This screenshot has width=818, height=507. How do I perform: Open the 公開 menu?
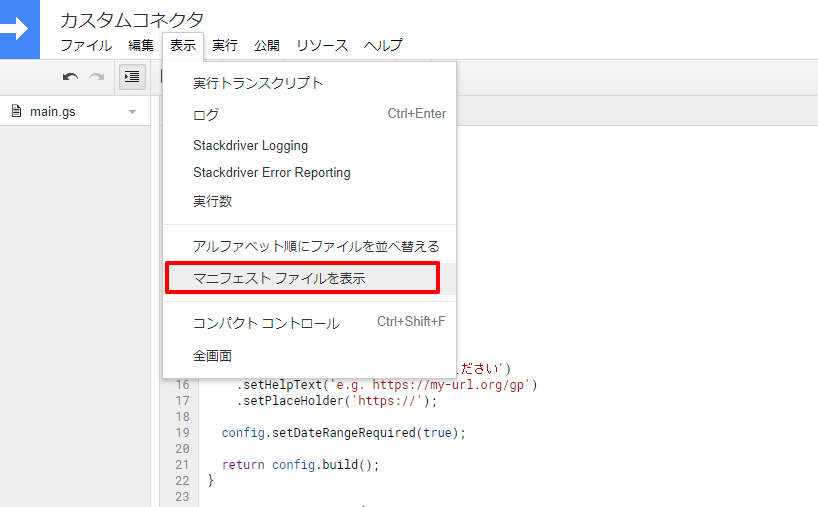[x=267, y=45]
